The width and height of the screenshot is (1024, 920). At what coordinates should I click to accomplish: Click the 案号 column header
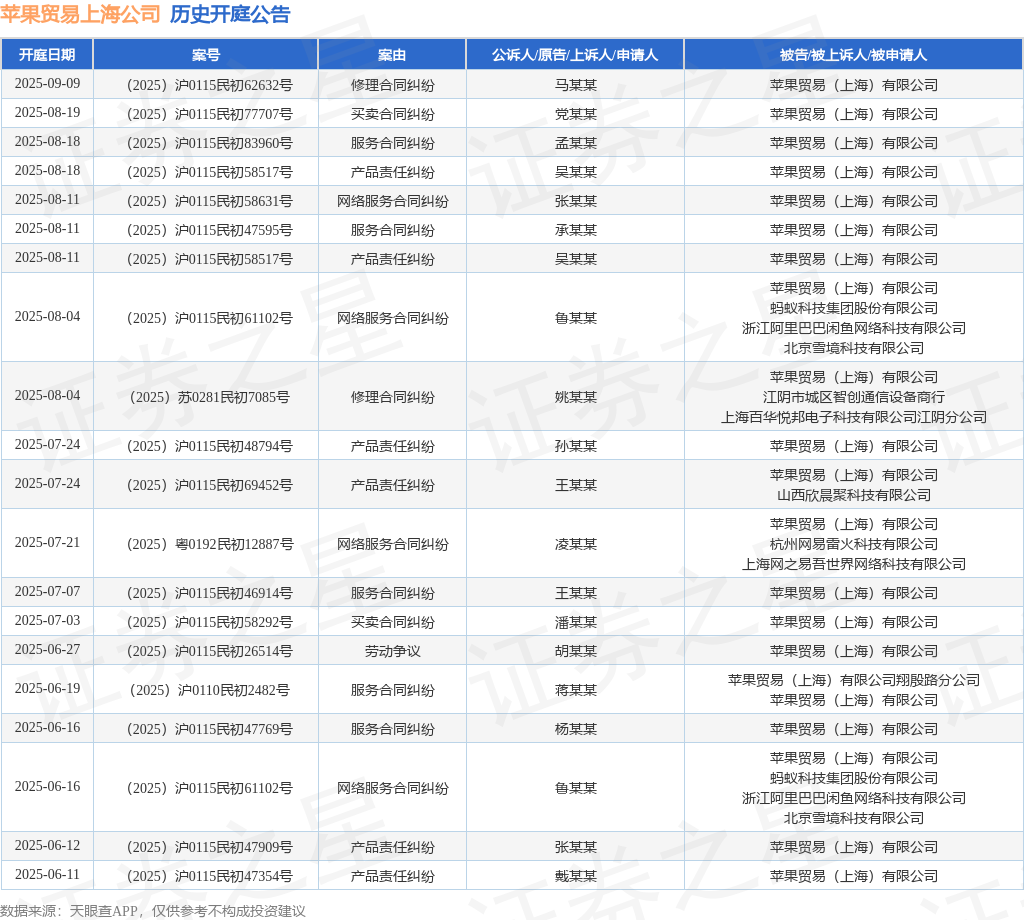point(206,55)
